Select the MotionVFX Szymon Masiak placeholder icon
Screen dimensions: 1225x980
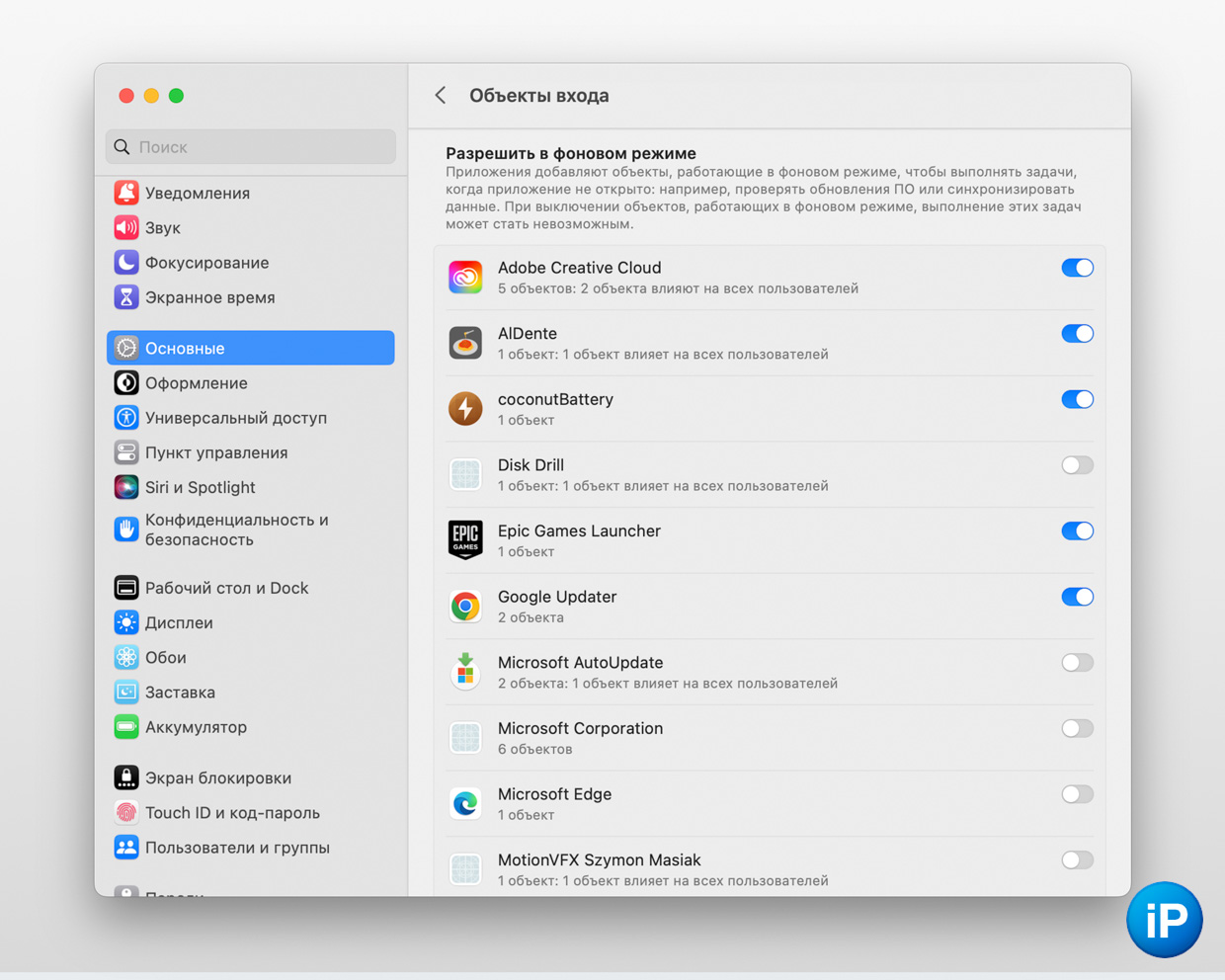[x=465, y=869]
